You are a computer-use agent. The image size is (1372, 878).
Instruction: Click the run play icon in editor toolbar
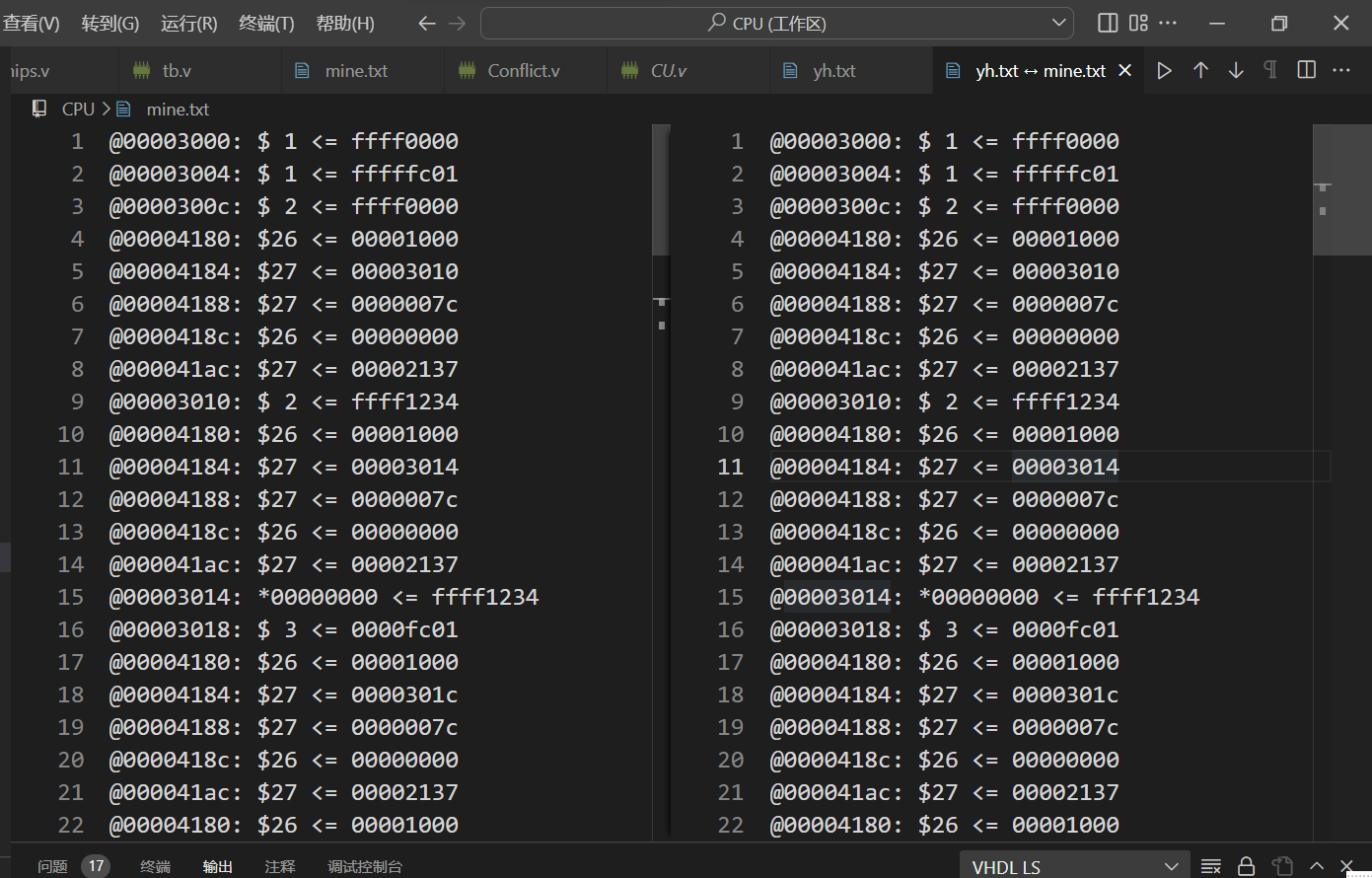1165,70
